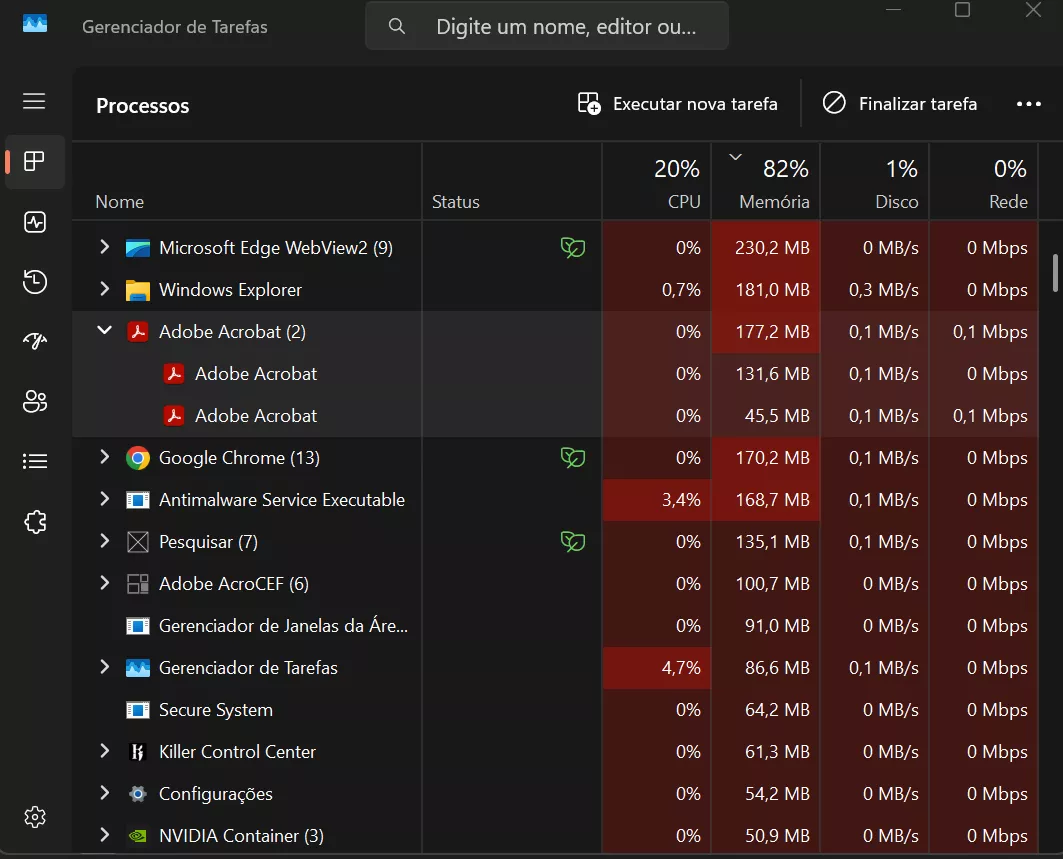The image size is (1063, 859).
Task: Collapse the Adobe Acrobat process group
Action: pos(104,331)
